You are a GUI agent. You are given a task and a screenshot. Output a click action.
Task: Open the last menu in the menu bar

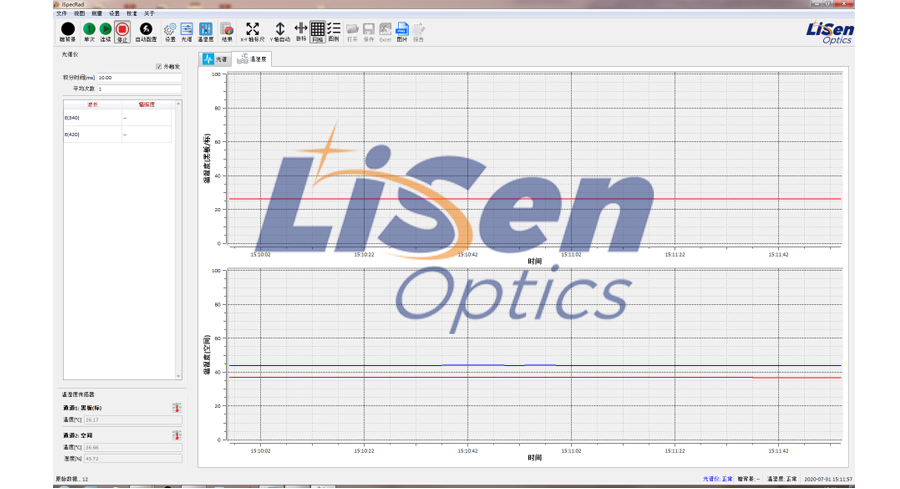tap(149, 13)
